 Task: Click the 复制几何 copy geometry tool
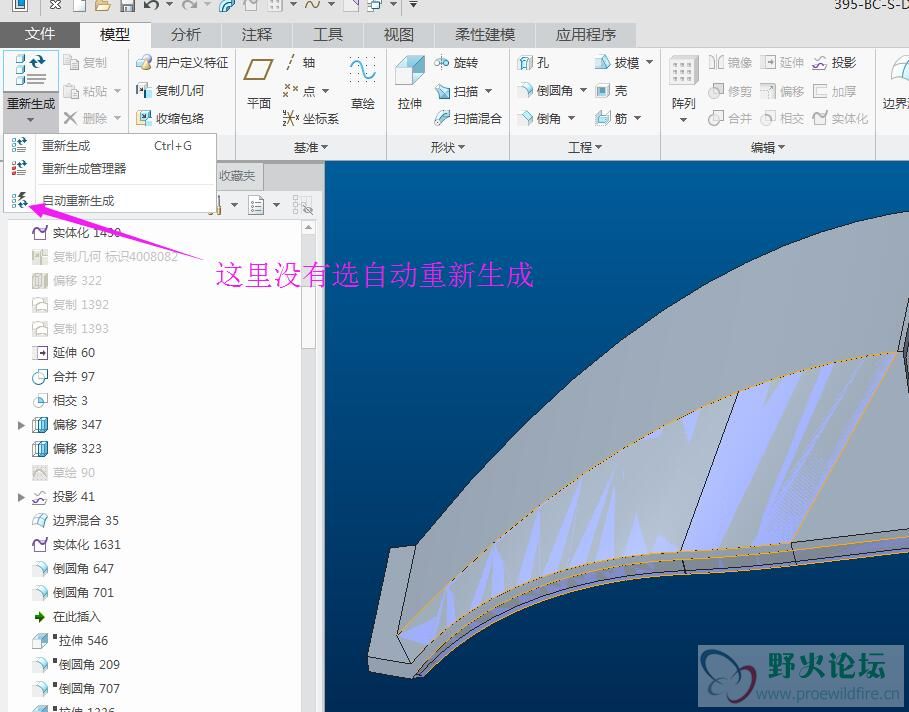click(170, 90)
